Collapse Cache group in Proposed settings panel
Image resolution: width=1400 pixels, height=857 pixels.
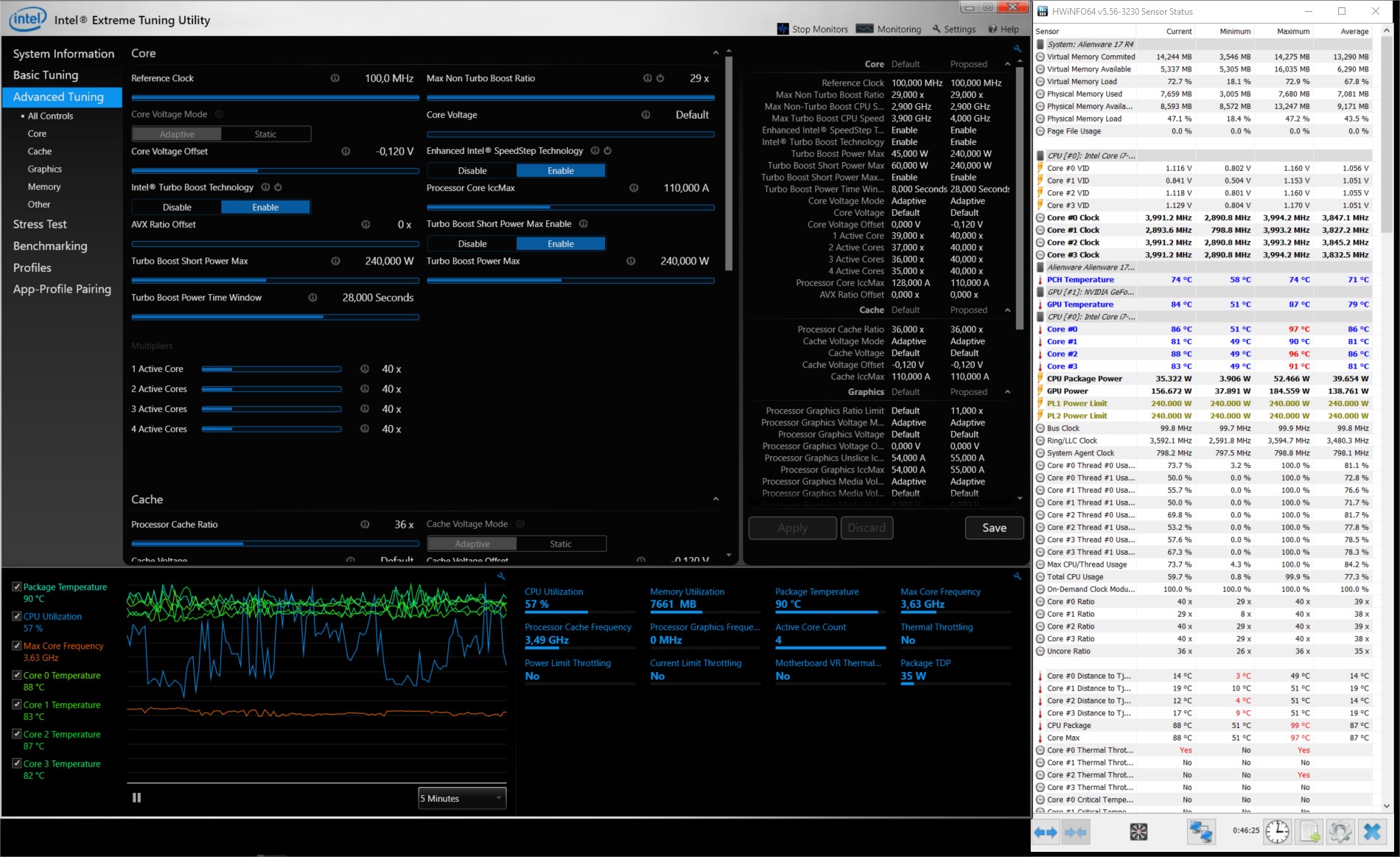pos(1007,310)
